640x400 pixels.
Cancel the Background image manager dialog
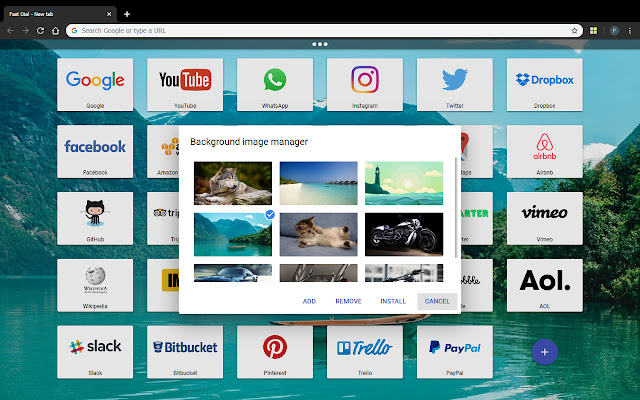[x=437, y=301]
